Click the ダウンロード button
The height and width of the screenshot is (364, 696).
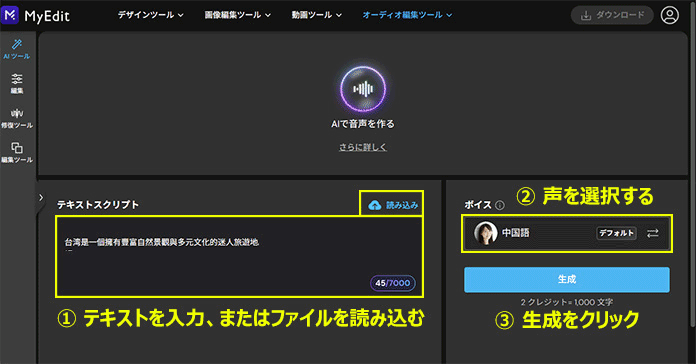click(x=612, y=15)
